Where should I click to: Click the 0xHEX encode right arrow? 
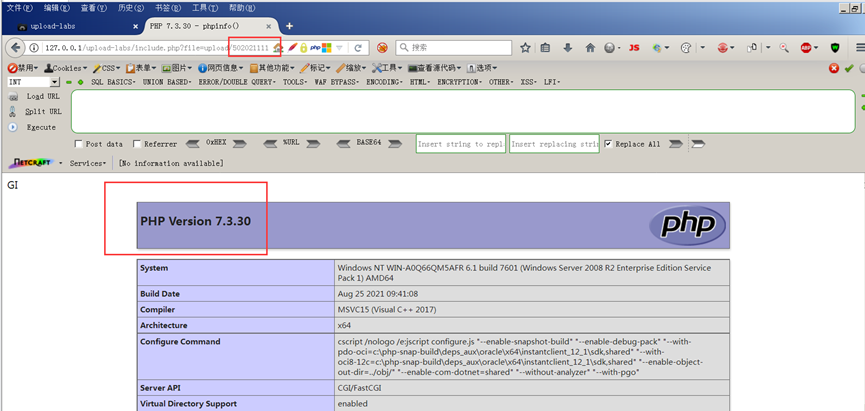click(x=239, y=144)
